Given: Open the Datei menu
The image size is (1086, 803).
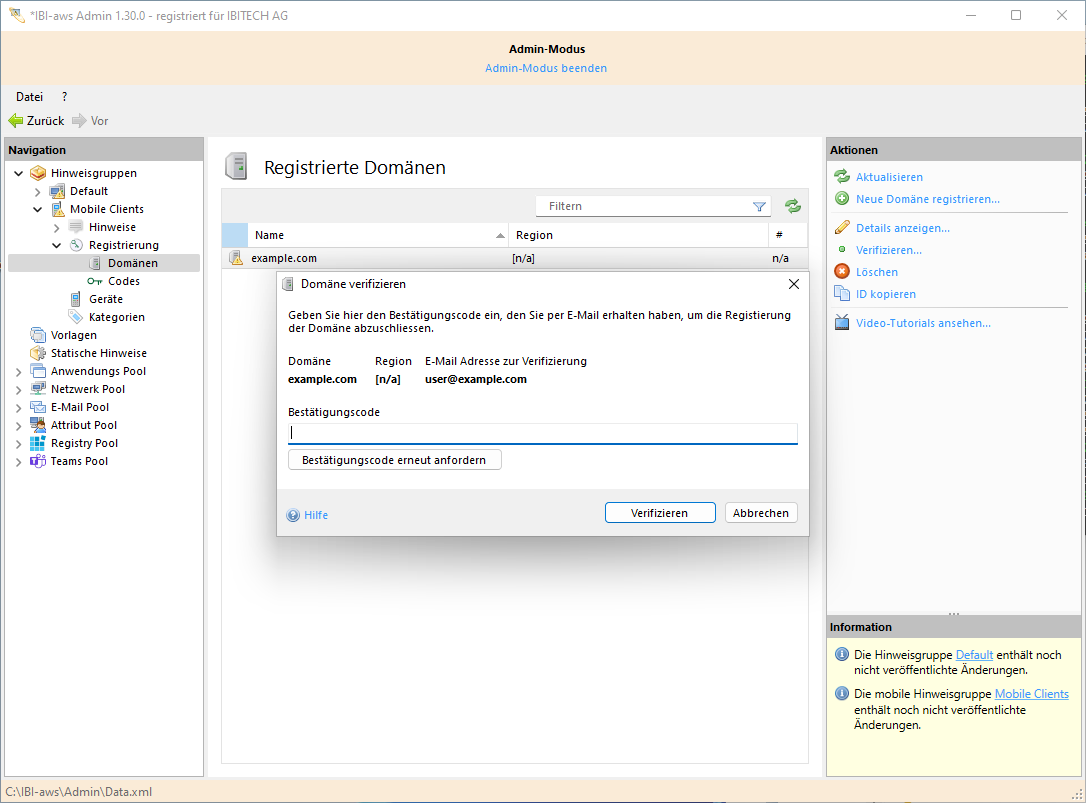Looking at the screenshot, I should pos(29,97).
